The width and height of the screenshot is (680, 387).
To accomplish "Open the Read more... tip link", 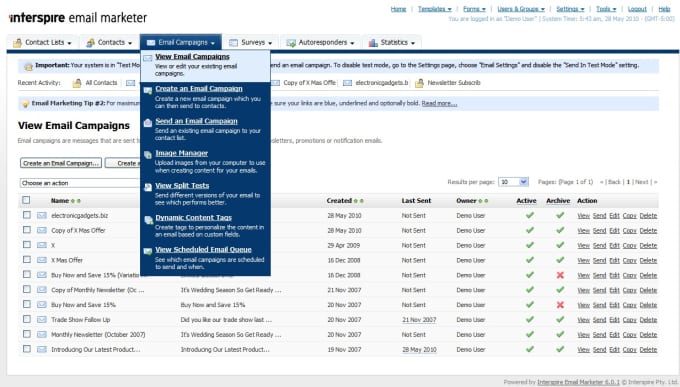I will coord(439,103).
